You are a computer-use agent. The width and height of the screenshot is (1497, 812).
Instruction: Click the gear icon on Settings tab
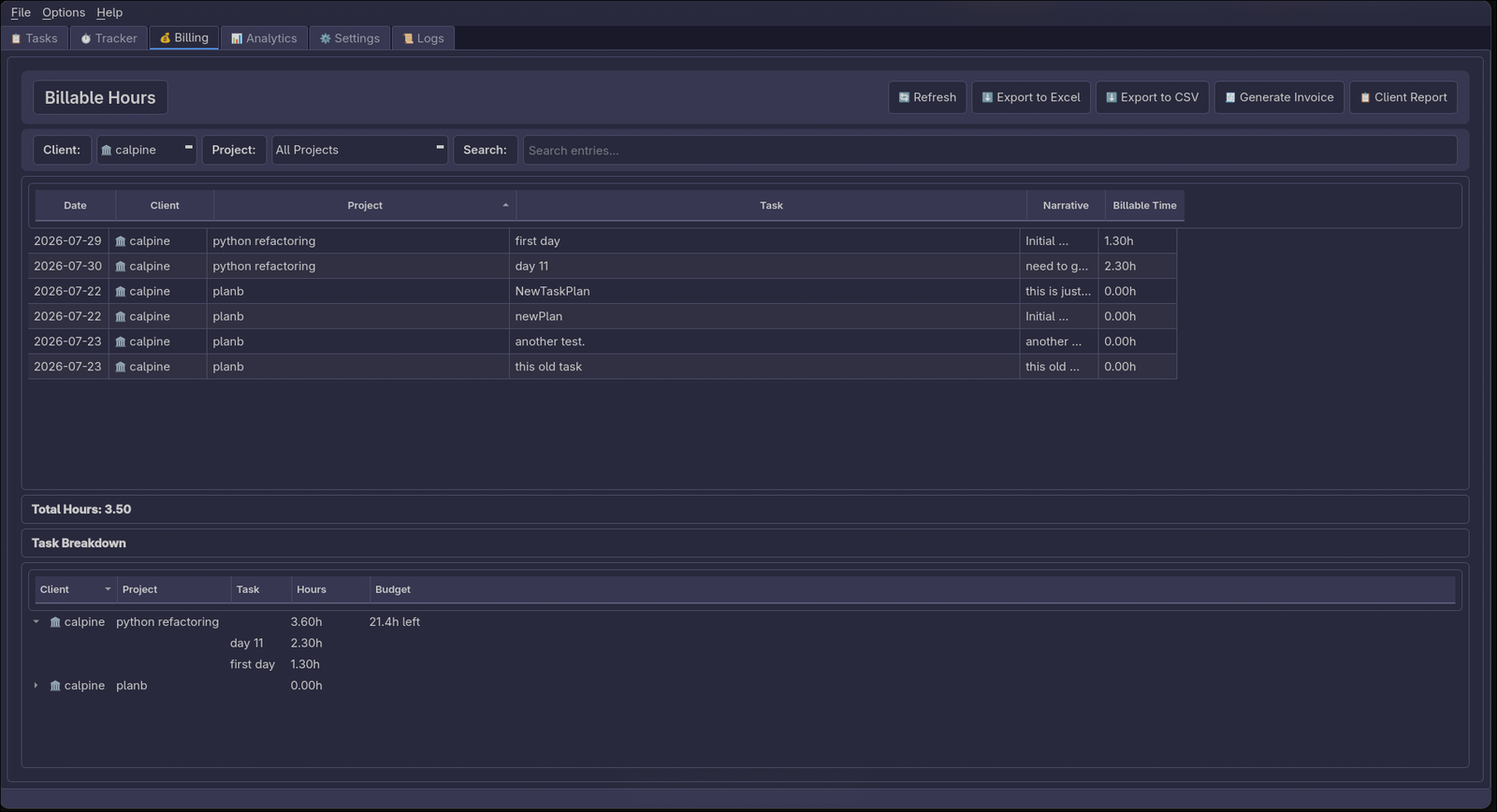[x=326, y=38]
